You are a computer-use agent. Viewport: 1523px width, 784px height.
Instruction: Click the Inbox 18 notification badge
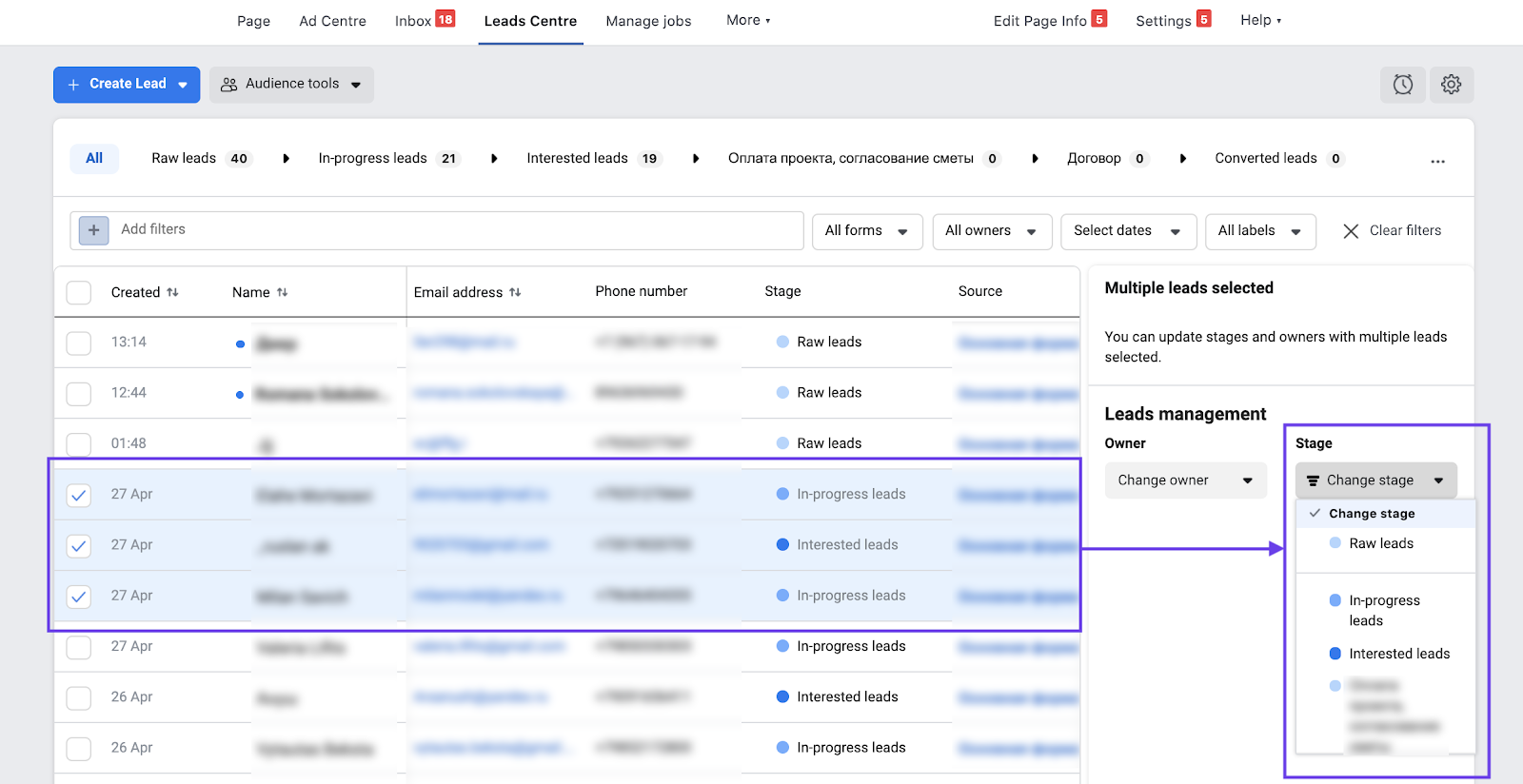[445, 19]
